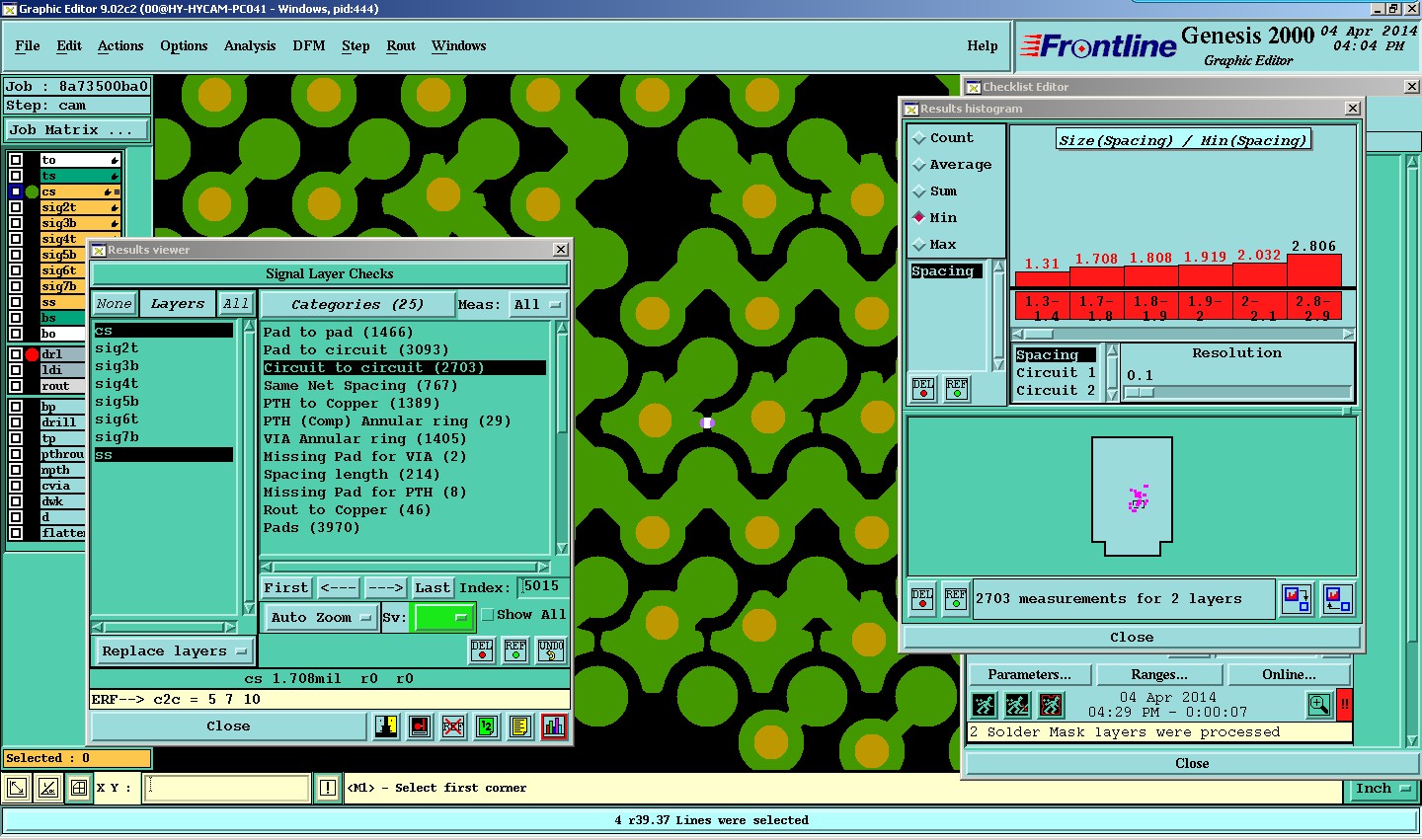Click the exclamation icon next to XY field
The image size is (1422, 840).
tap(328, 788)
